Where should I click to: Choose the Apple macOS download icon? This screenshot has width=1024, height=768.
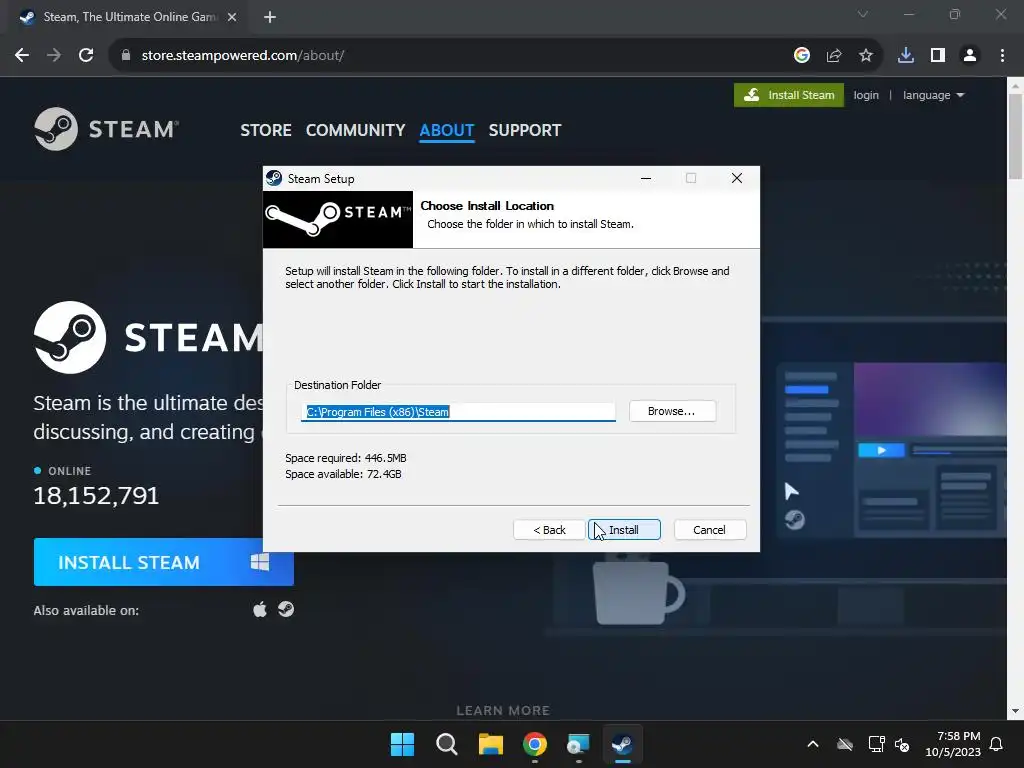(260, 609)
